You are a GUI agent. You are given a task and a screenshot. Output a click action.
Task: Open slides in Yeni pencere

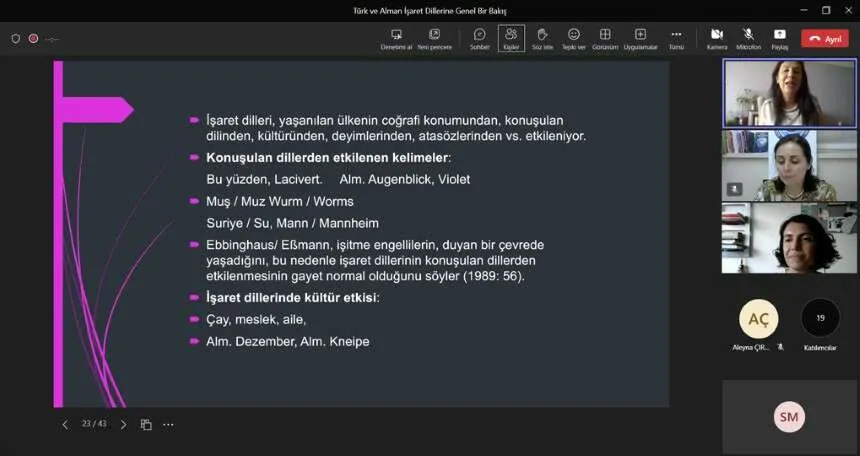coord(434,38)
